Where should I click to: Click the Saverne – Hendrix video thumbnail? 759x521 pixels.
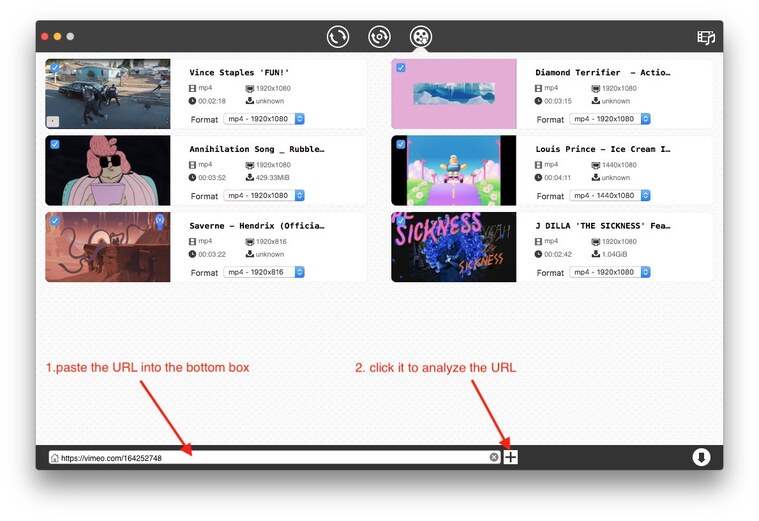(x=108, y=247)
